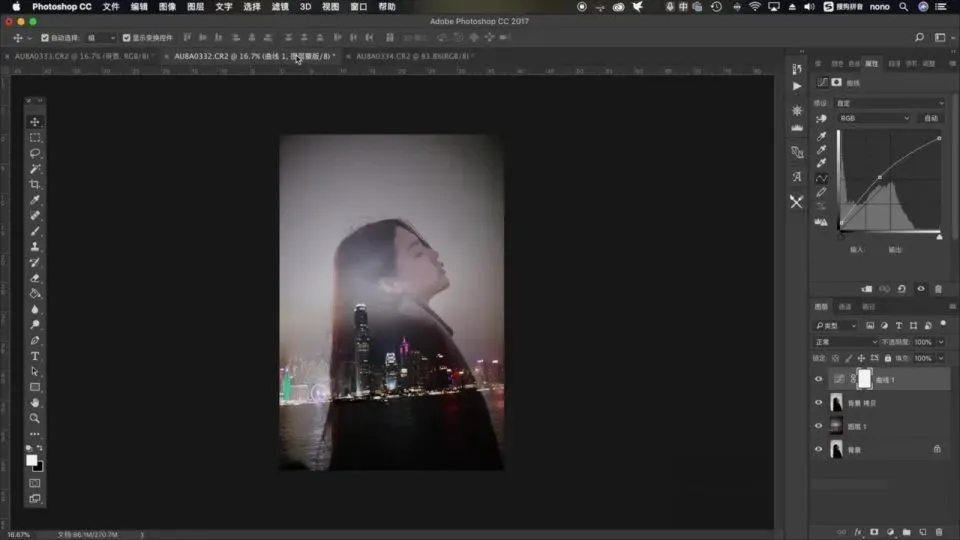Choose the Hand tool
This screenshot has width=960, height=540.
[x=35, y=403]
